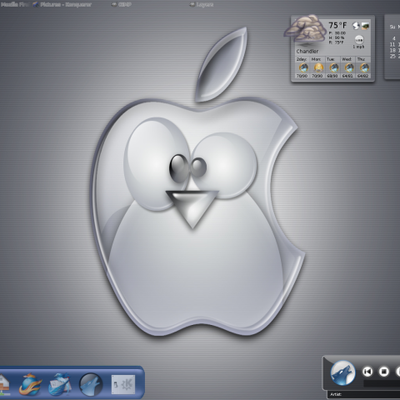Viewport: 400px width, 400px height.
Task: Select date 11 in the calendar widget
Action: (393, 44)
